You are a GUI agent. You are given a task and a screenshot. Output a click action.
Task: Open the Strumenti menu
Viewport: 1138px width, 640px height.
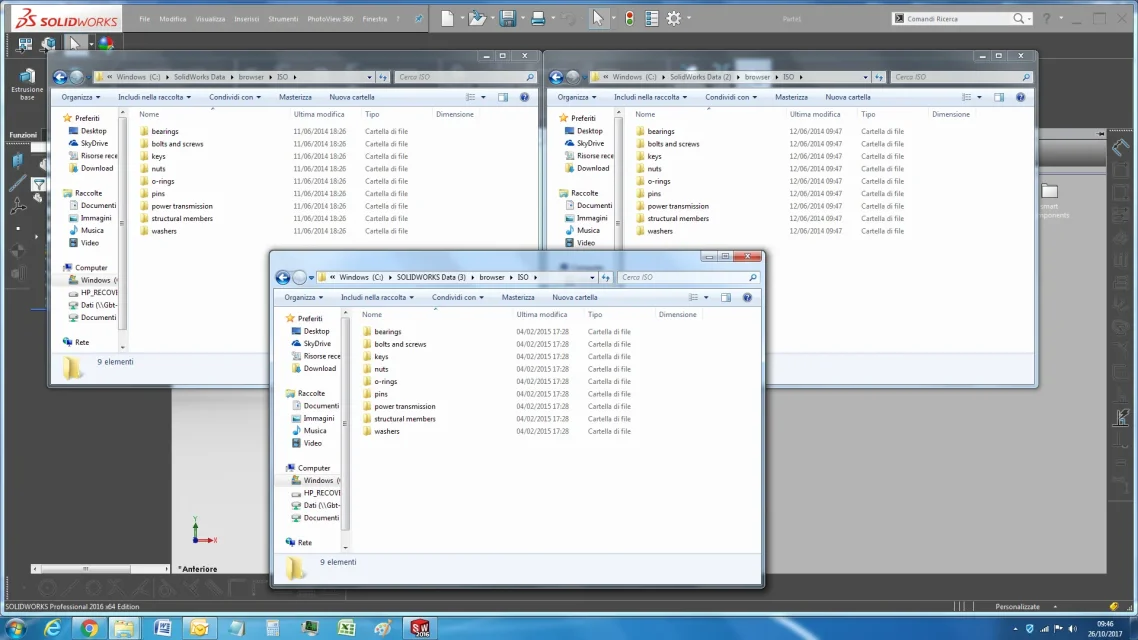(x=283, y=19)
